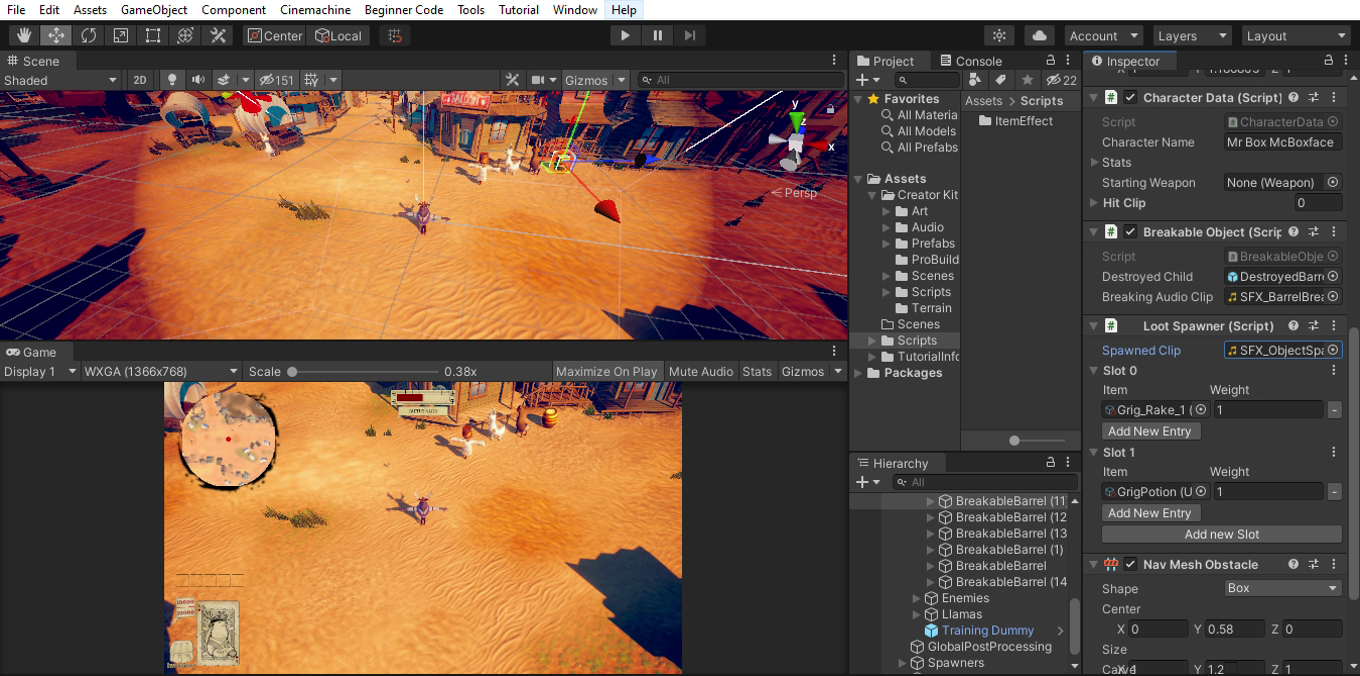This screenshot has width=1360, height=676.
Task: Expand the Stats foldout
Action: click(1094, 163)
